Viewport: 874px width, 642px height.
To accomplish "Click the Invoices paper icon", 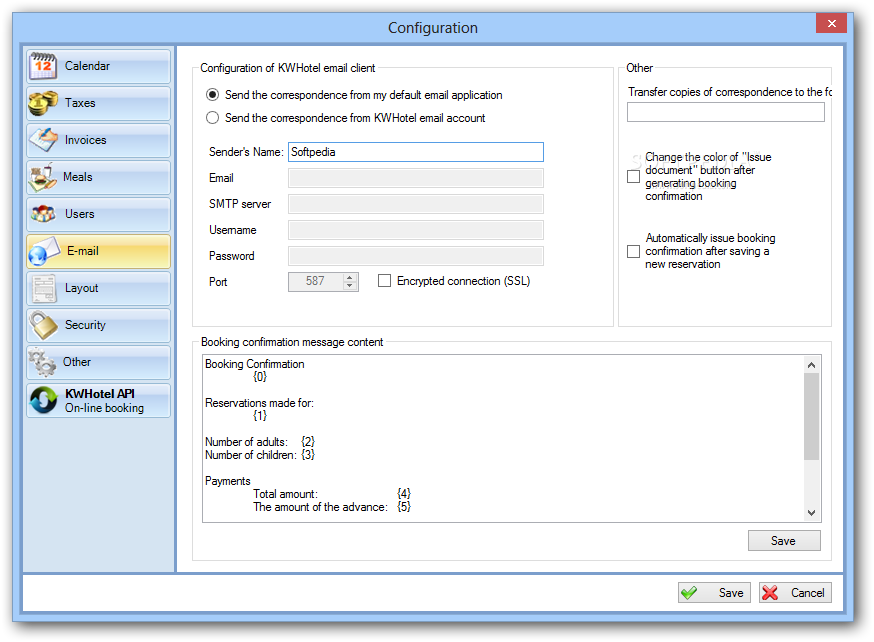I will 43,140.
